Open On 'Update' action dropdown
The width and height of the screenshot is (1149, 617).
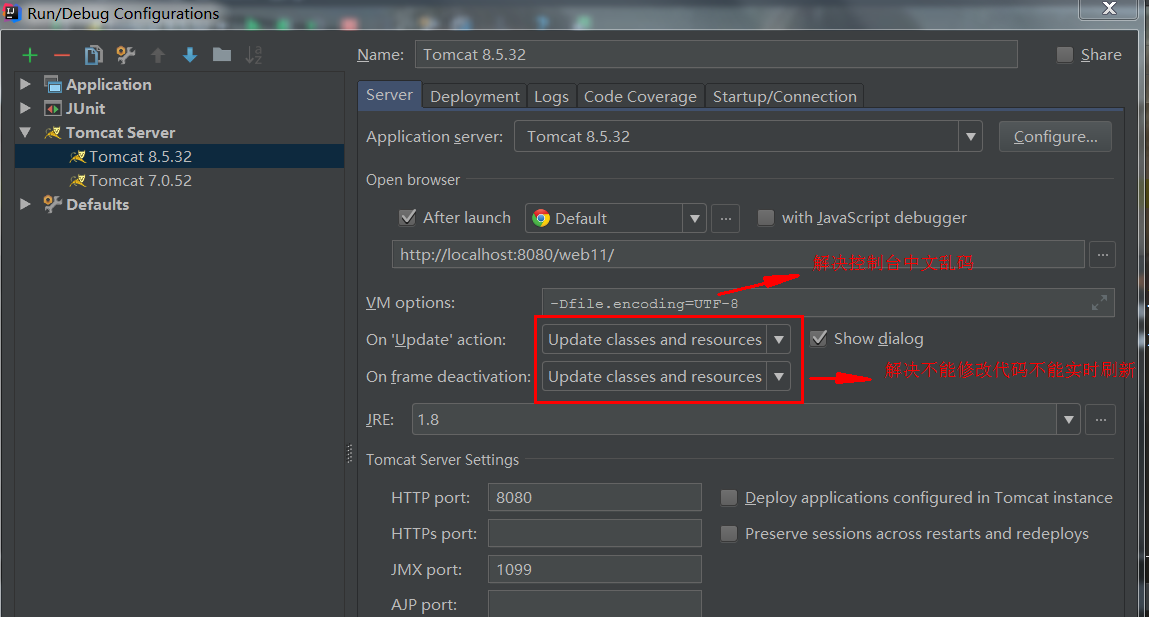coord(779,339)
